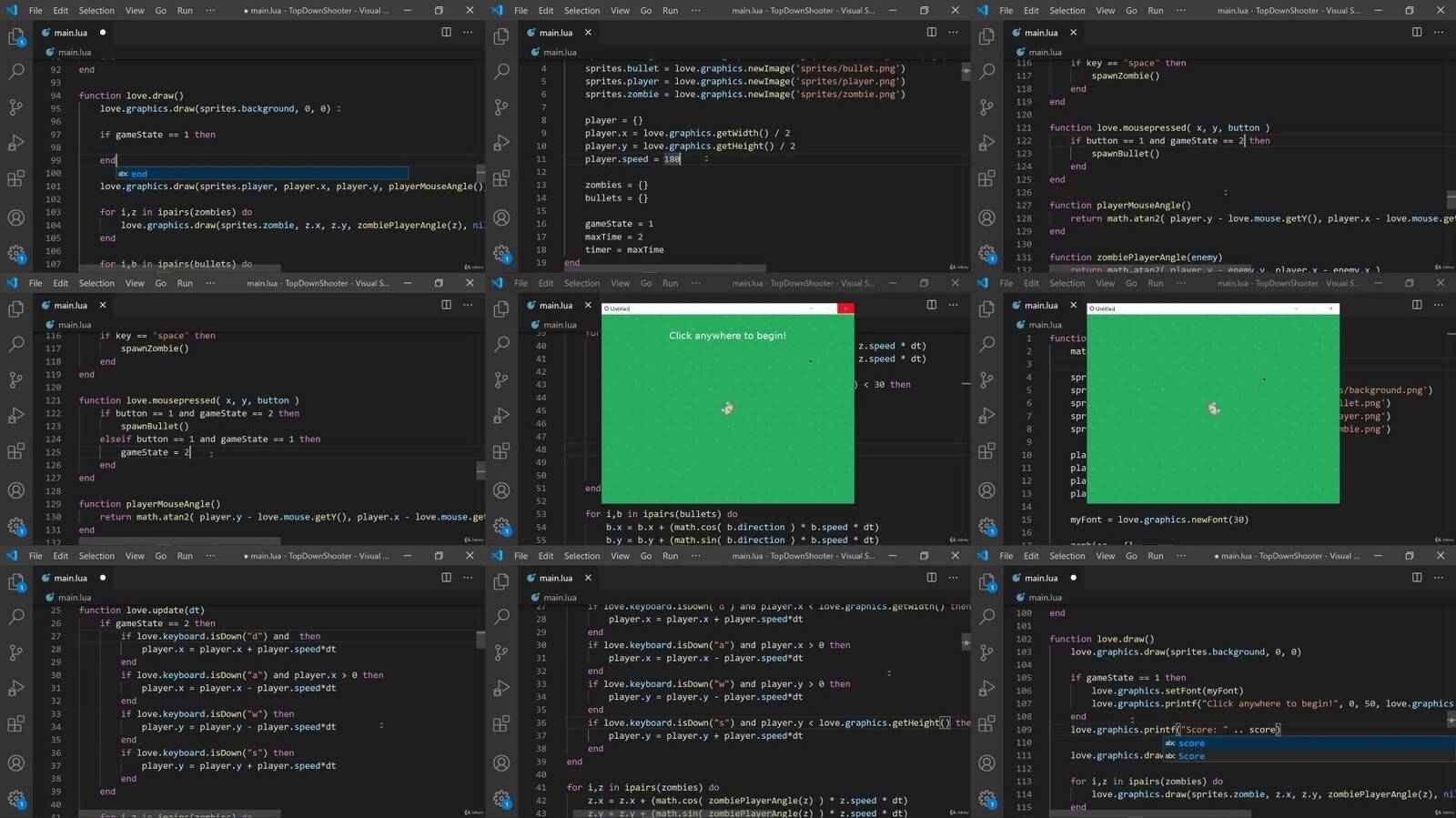Expand the overflow menu ellipsis in middle-left window
The width and height of the screenshot is (1456, 818).
pos(210,283)
